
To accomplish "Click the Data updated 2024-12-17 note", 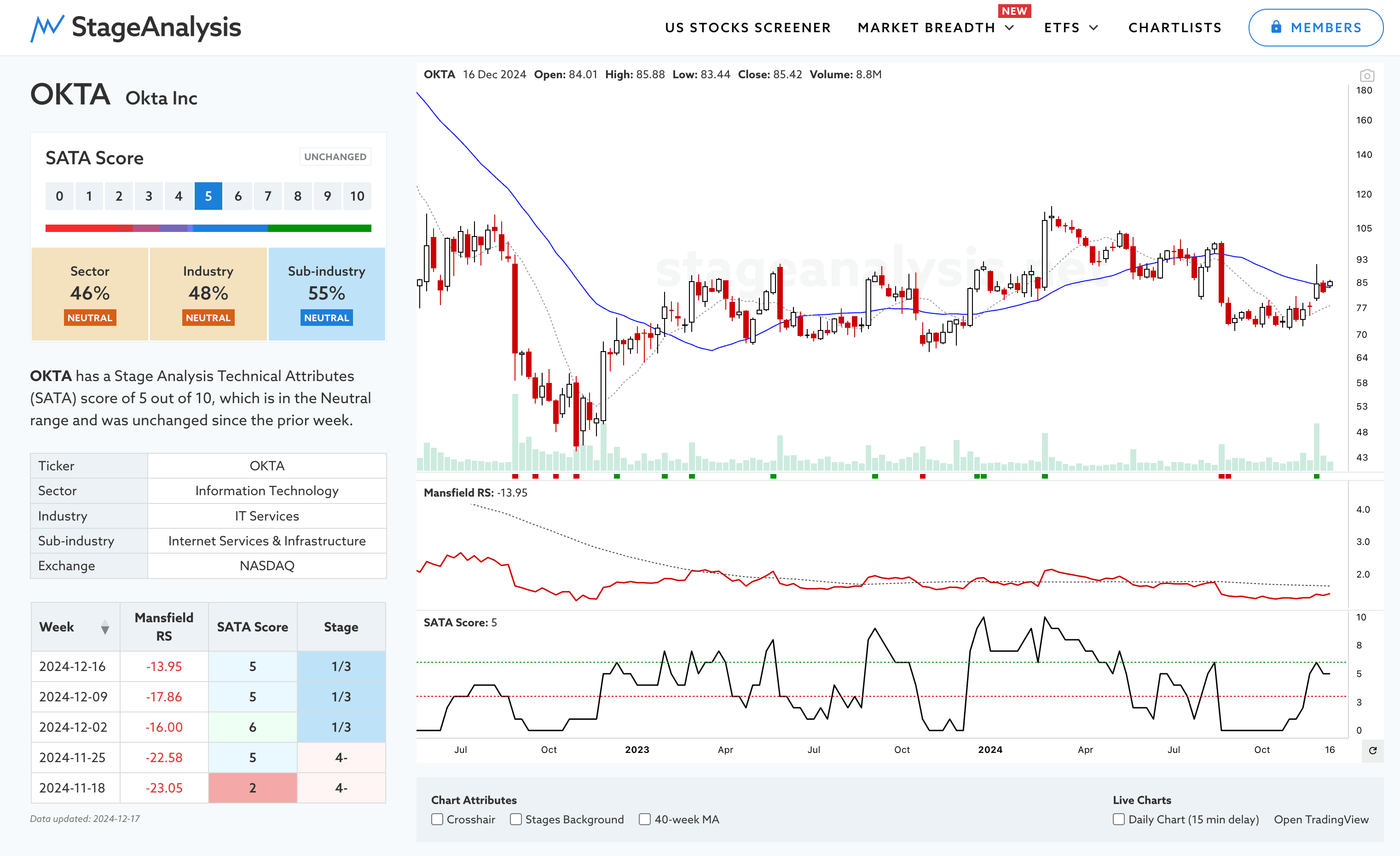I will pos(85,819).
